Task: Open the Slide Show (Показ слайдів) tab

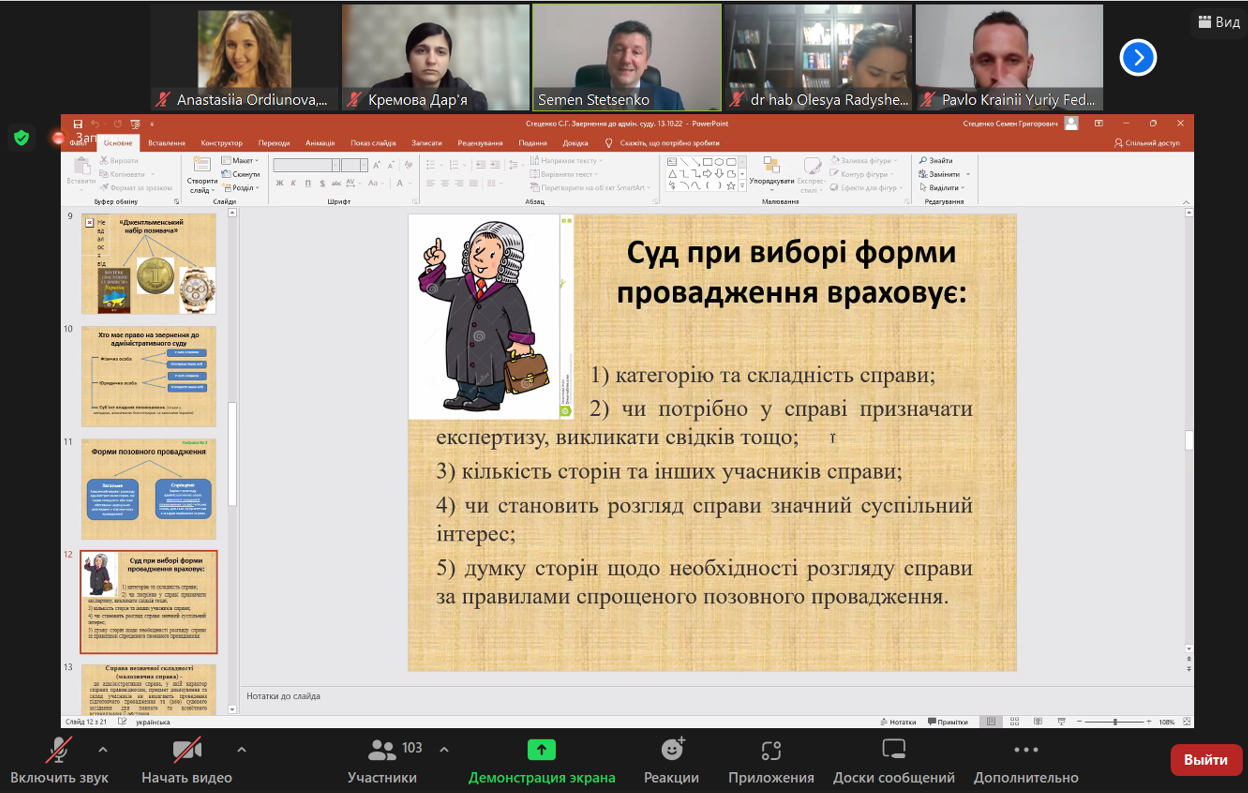Action: click(373, 143)
